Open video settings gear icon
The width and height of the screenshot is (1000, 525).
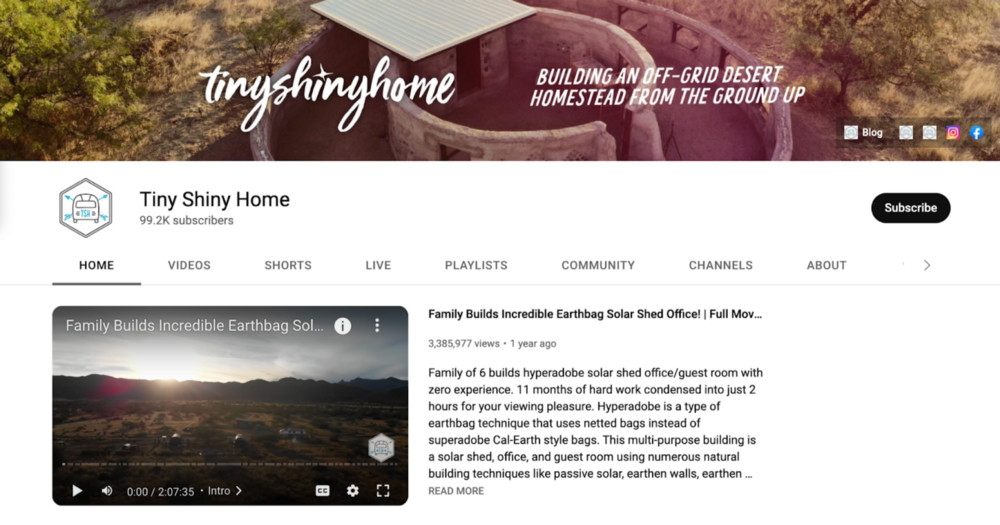coord(353,491)
